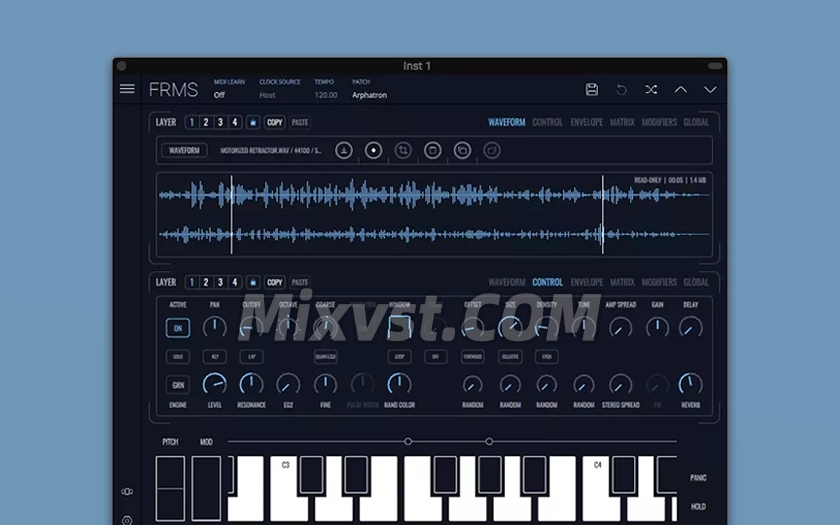
Task: Click the import sample icon beside the filename
Action: pyautogui.click(x=343, y=150)
